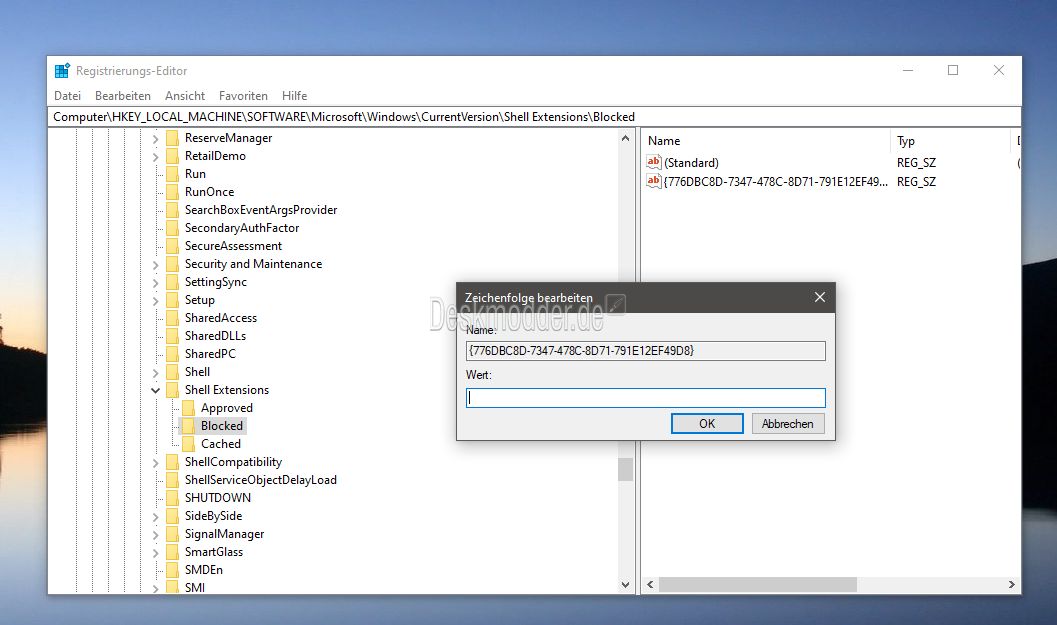This screenshot has height=625, width=1057.
Task: Click the values pane scroll-right arrow
Action: coord(1011,585)
